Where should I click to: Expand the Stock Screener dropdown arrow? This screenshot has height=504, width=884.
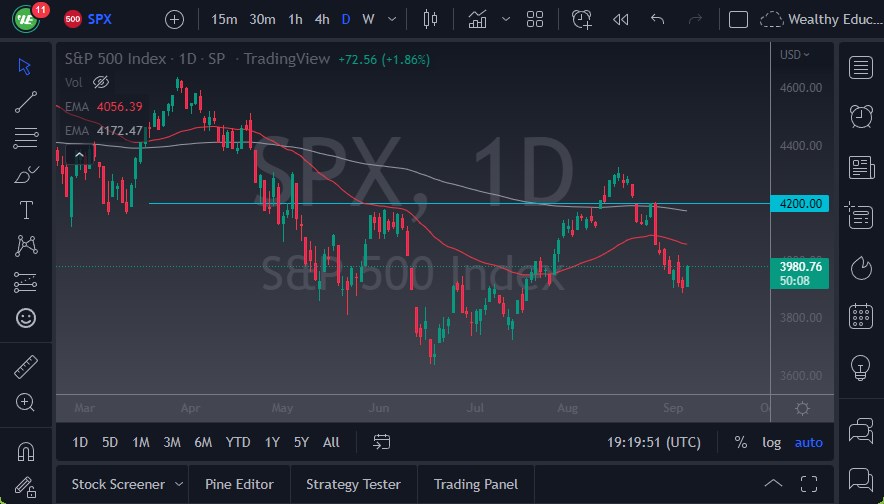[177, 484]
